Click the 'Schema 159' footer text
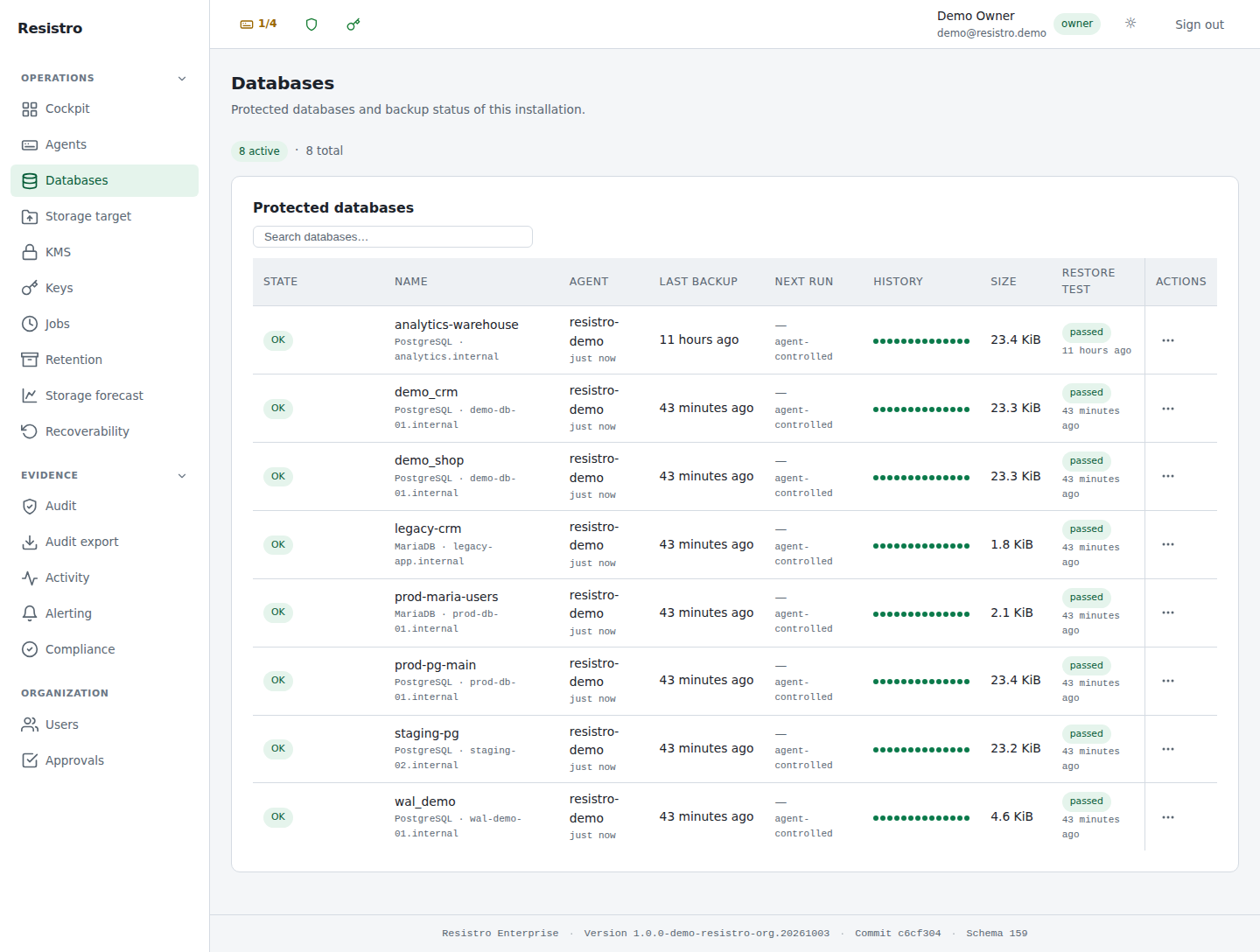The height and width of the screenshot is (952, 1260). 997,934
